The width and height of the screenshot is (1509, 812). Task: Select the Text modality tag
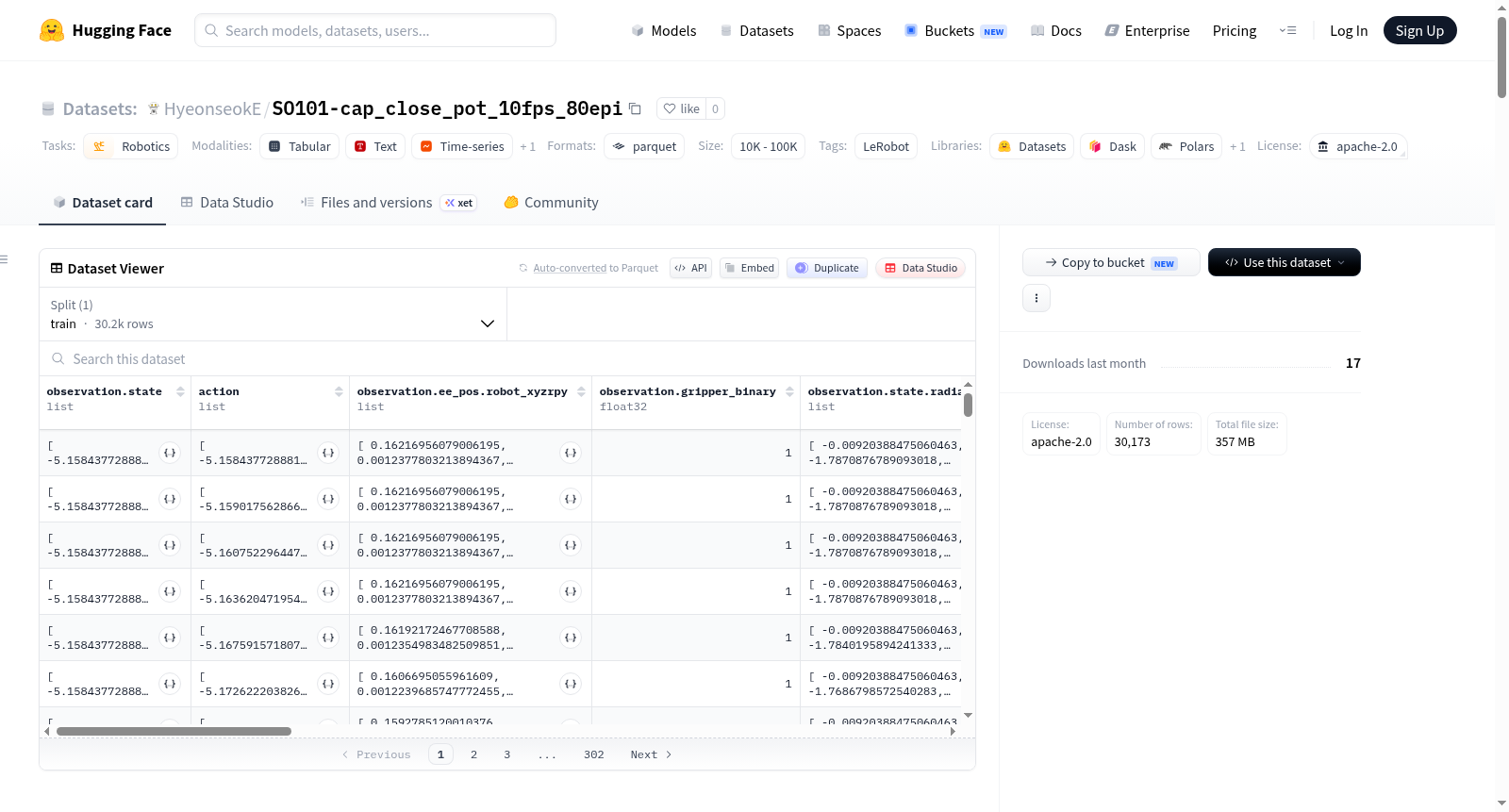click(x=375, y=146)
